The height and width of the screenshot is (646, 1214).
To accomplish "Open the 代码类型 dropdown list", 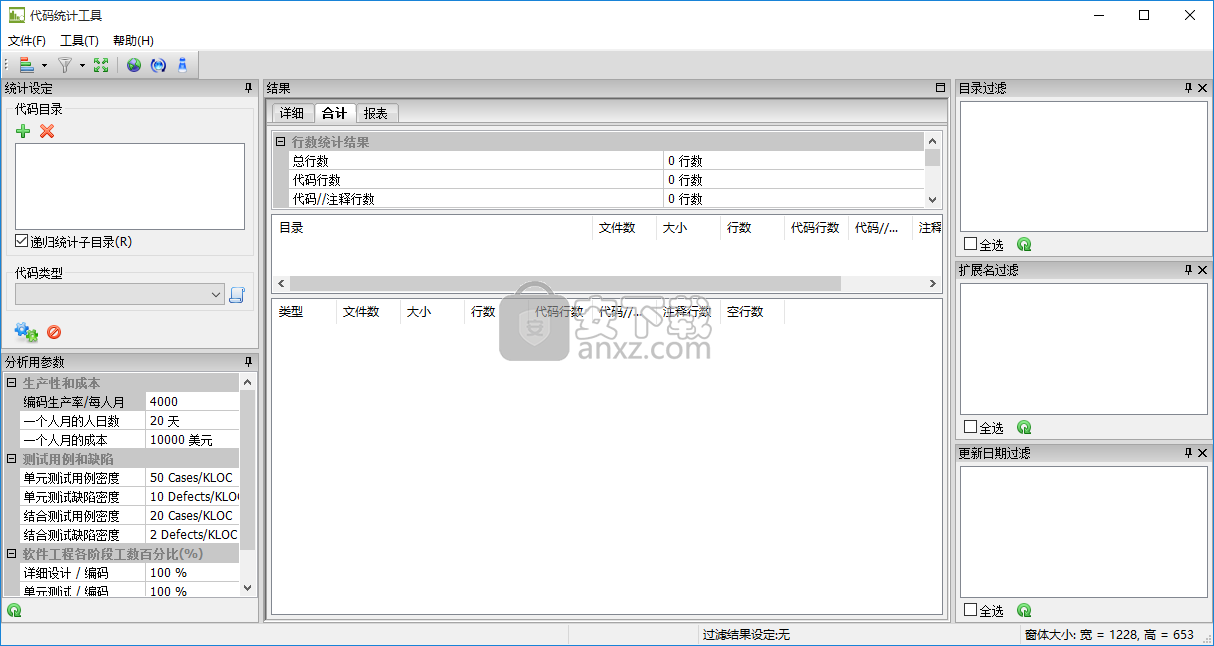I will pos(216,294).
